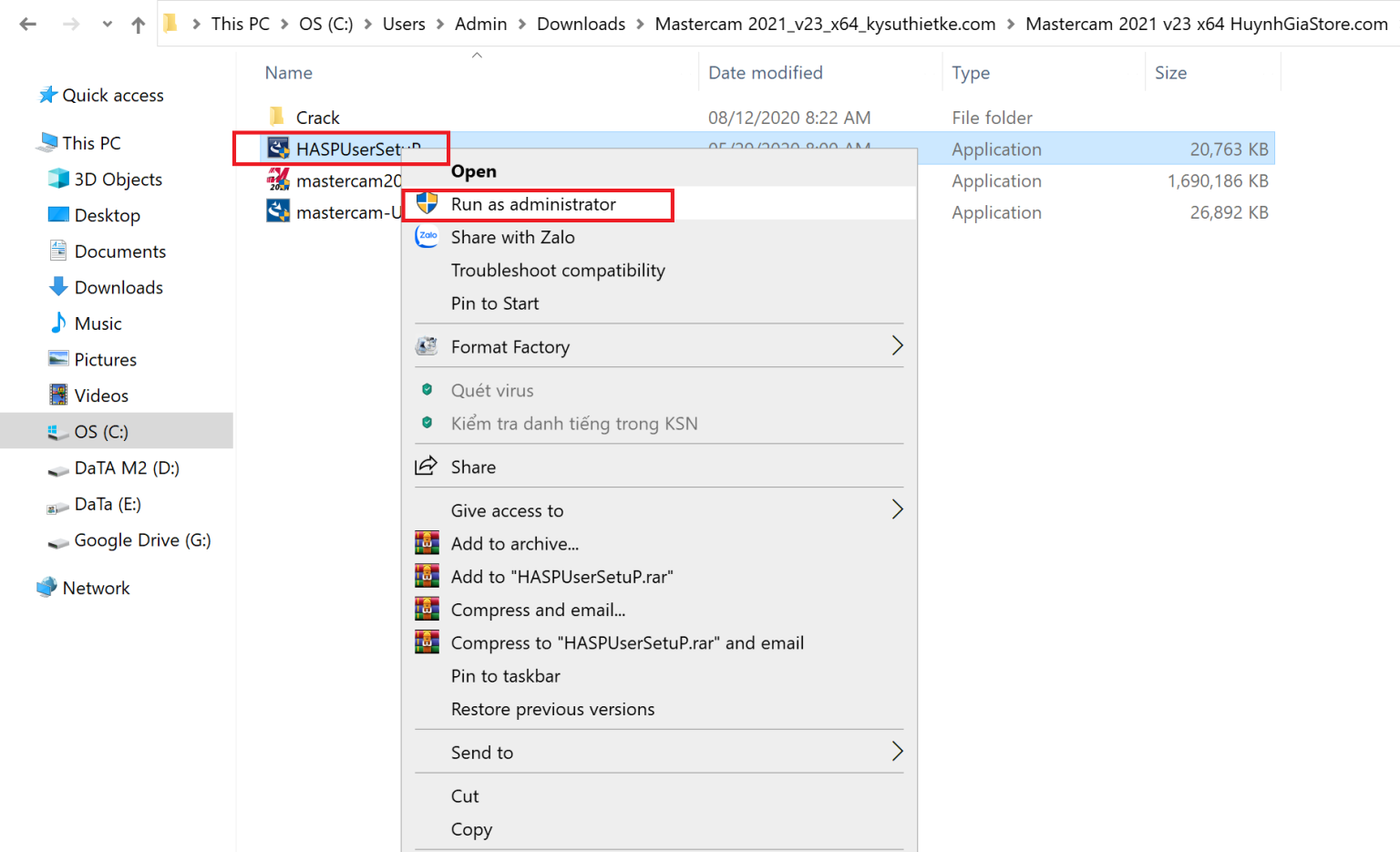The width and height of the screenshot is (1400, 852).
Task: Click the Format Factory icon
Action: (x=427, y=346)
